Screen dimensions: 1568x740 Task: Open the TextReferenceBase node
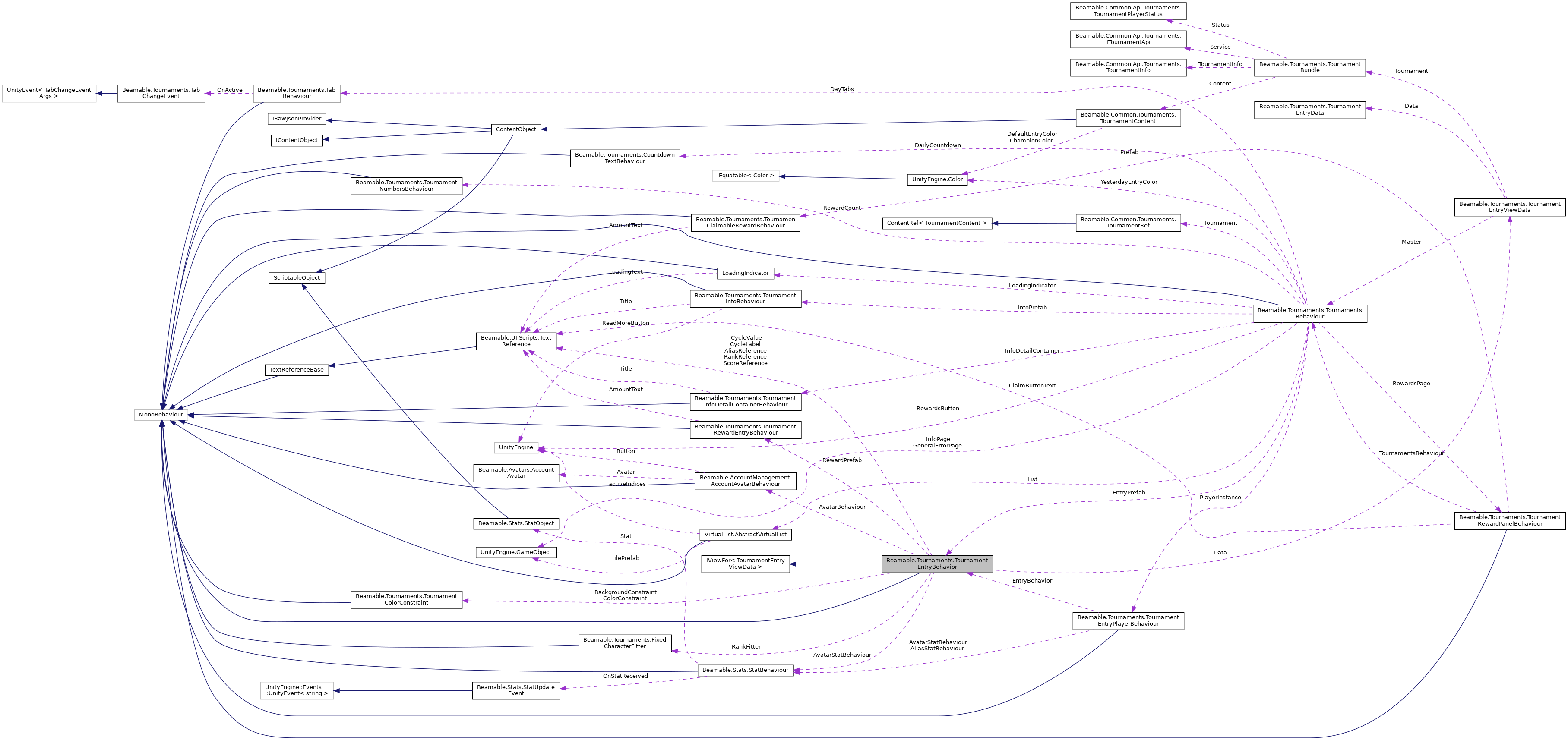tap(297, 370)
